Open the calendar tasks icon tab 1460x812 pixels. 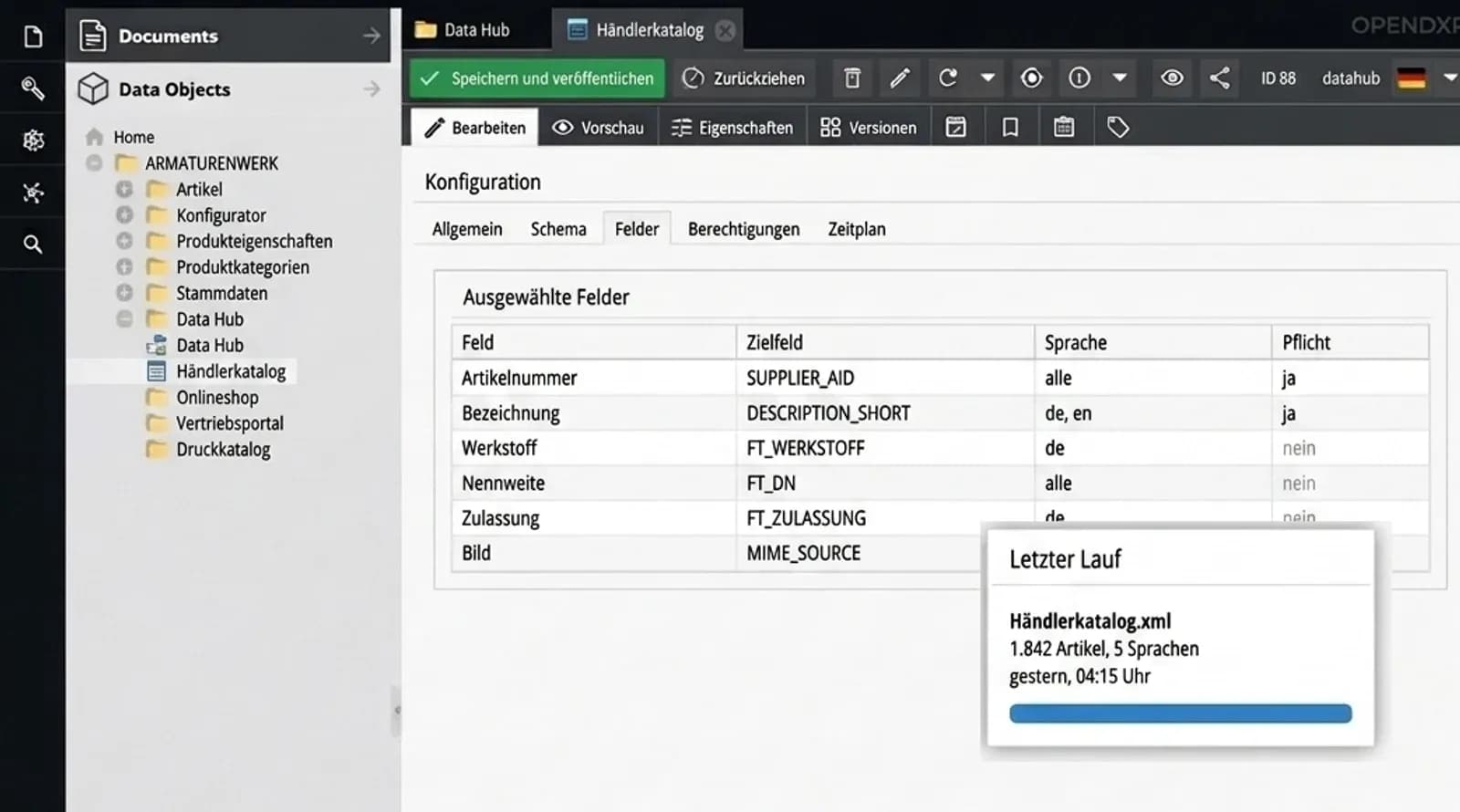pos(1064,128)
